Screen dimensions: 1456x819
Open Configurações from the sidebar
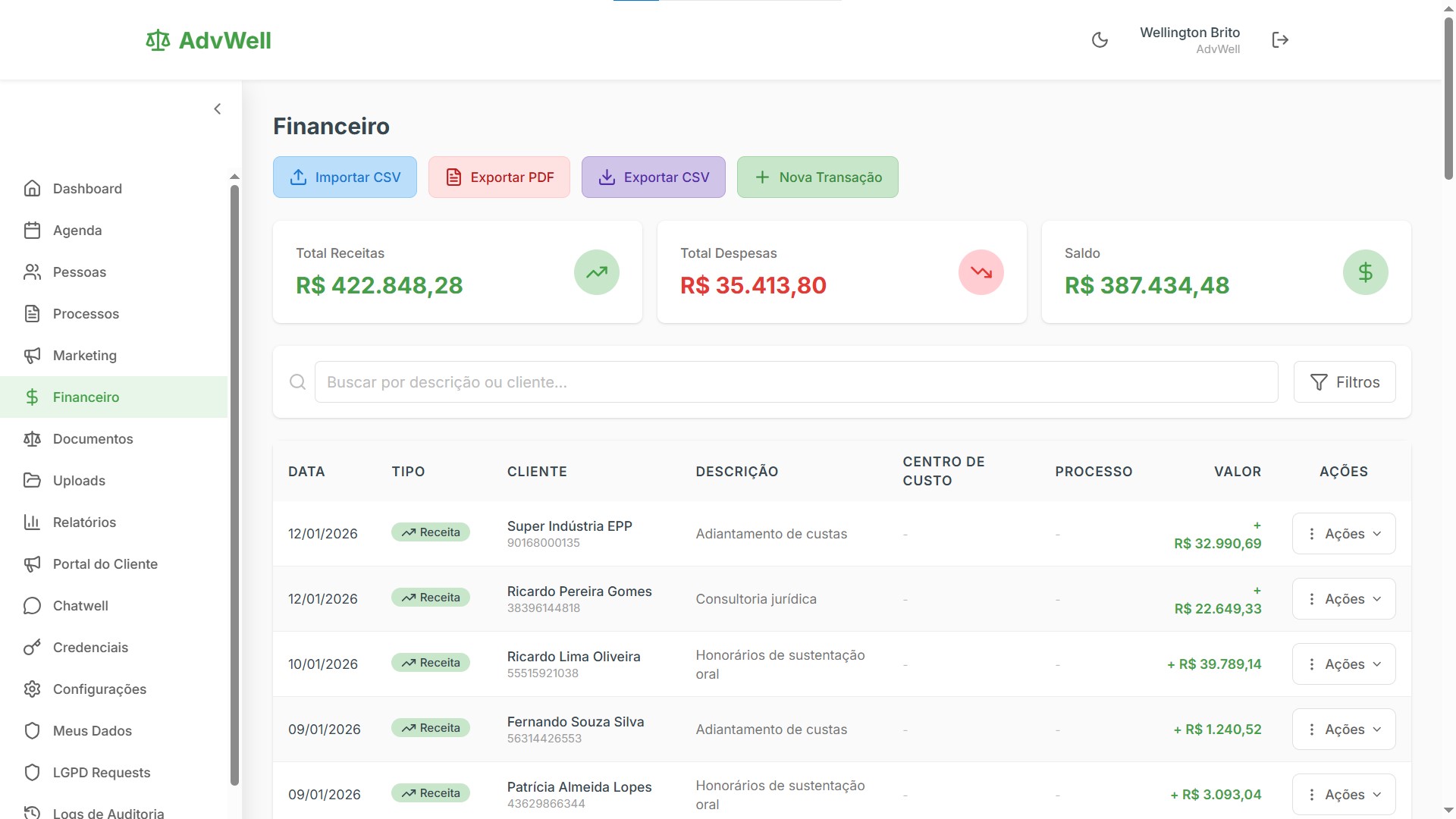[99, 689]
